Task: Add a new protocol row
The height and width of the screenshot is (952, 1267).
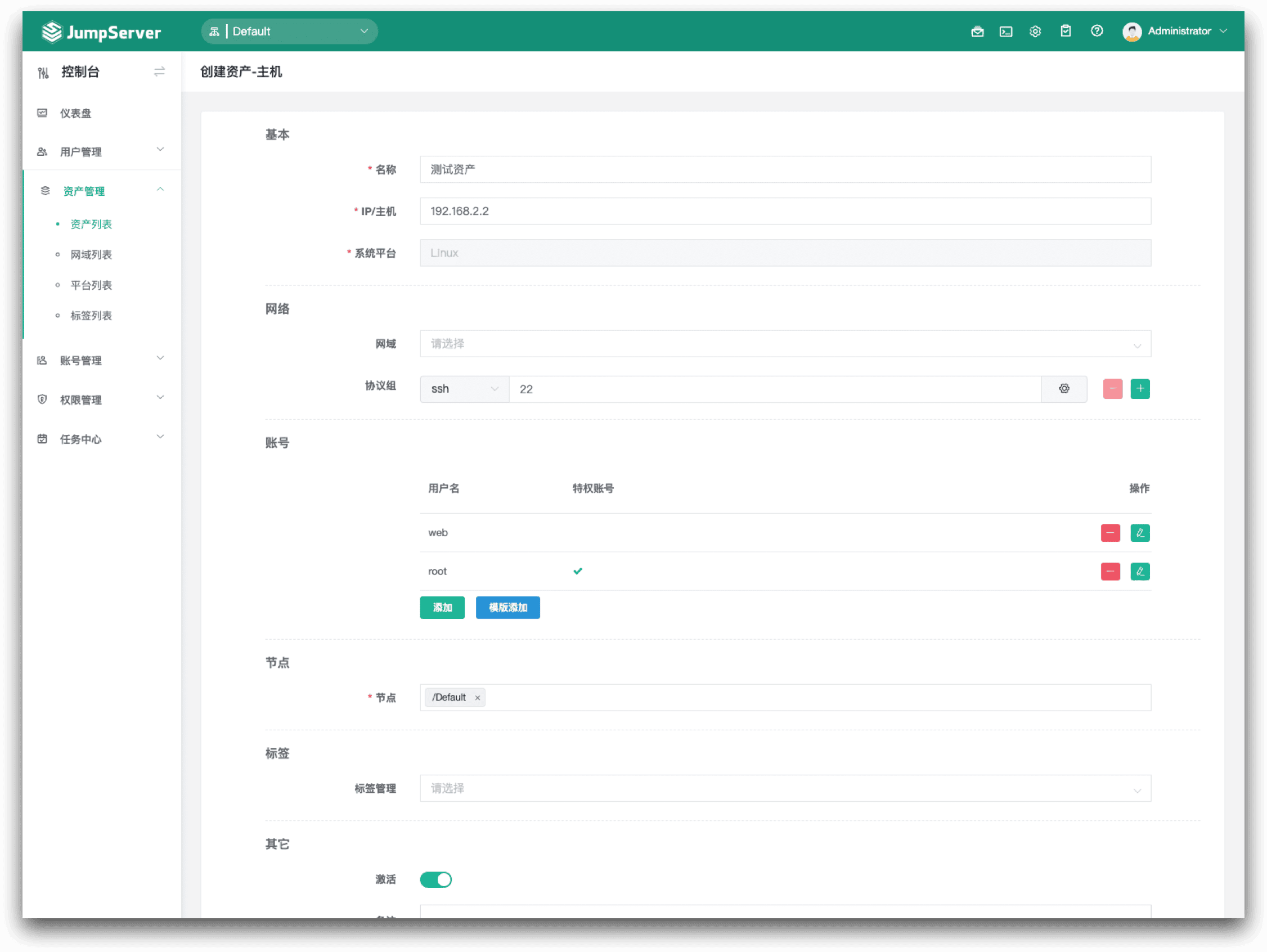Action: click(x=1140, y=388)
